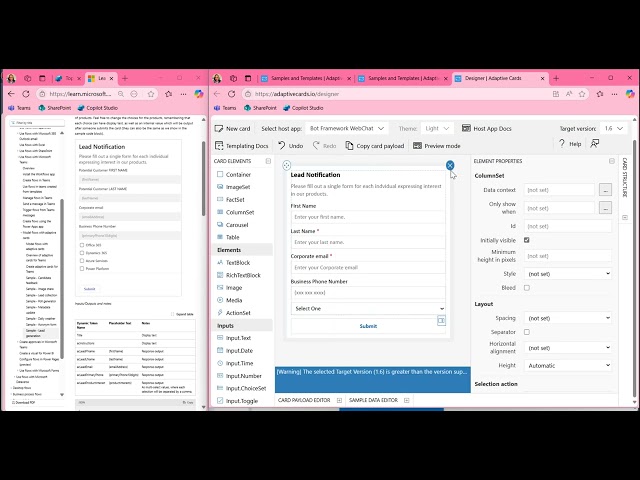Select the Input.Toggle element
This screenshot has width=640, height=480.
click(x=237, y=401)
